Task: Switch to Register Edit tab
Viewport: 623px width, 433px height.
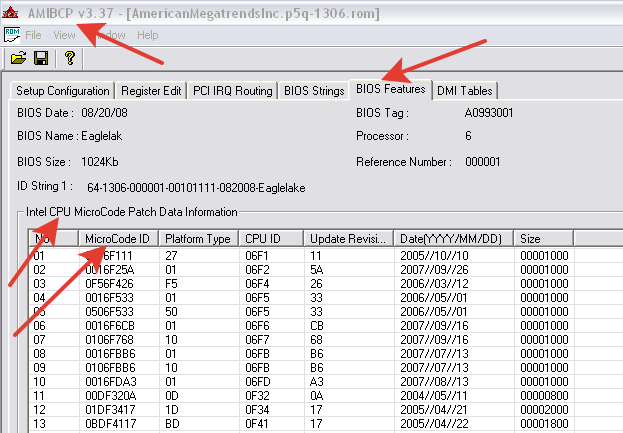Action: [x=151, y=91]
